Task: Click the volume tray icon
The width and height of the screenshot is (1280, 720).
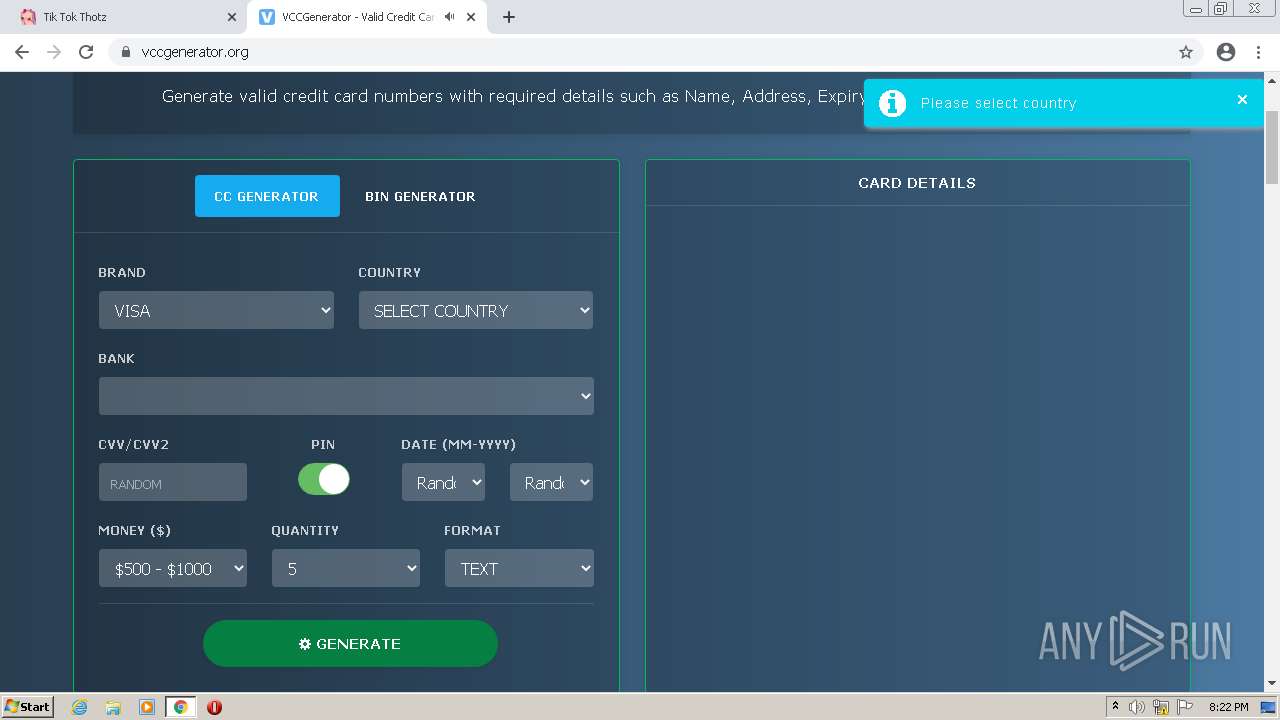Action: tap(1137, 707)
